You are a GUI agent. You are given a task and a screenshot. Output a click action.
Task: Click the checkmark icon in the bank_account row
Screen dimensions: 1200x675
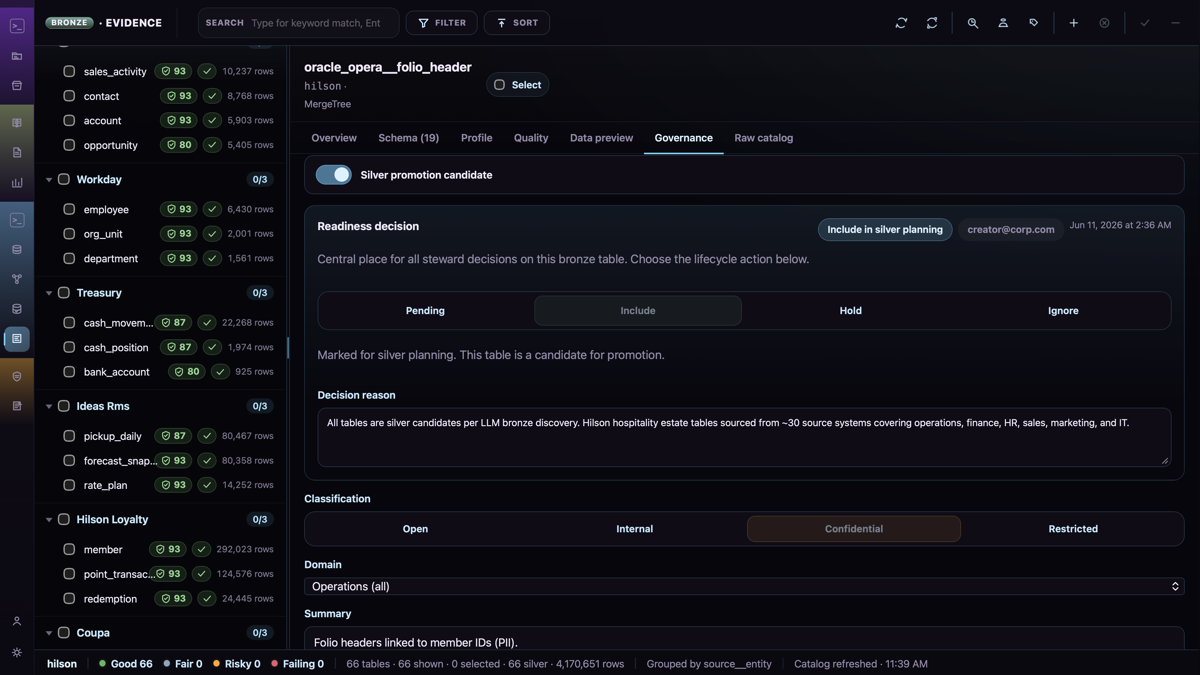(220, 372)
